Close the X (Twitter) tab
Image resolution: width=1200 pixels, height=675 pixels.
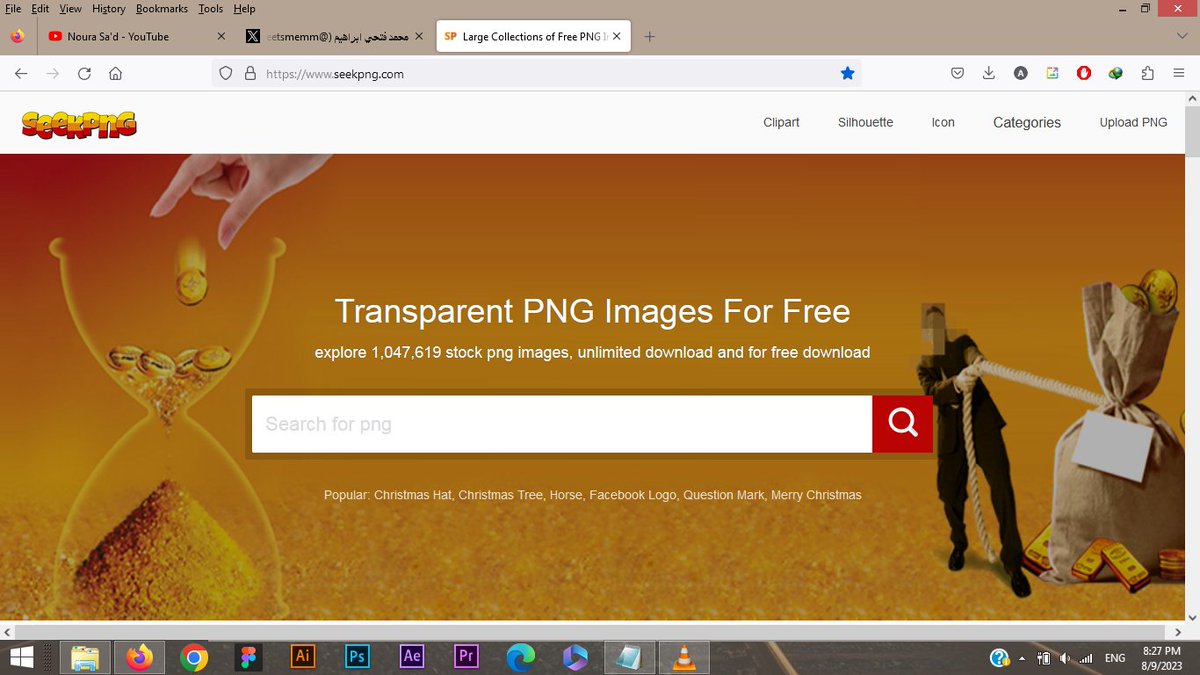pyautogui.click(x=419, y=36)
